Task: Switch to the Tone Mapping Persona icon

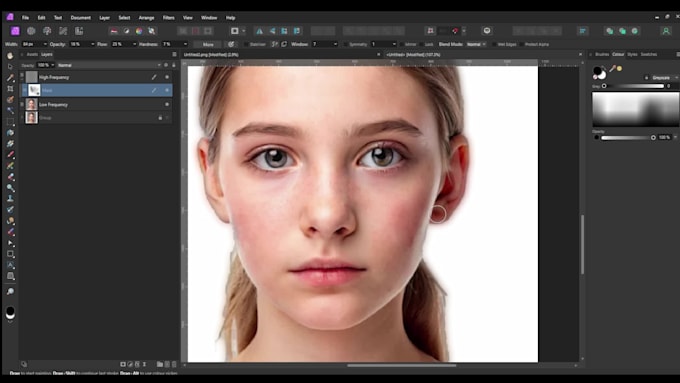Action: coord(63,31)
